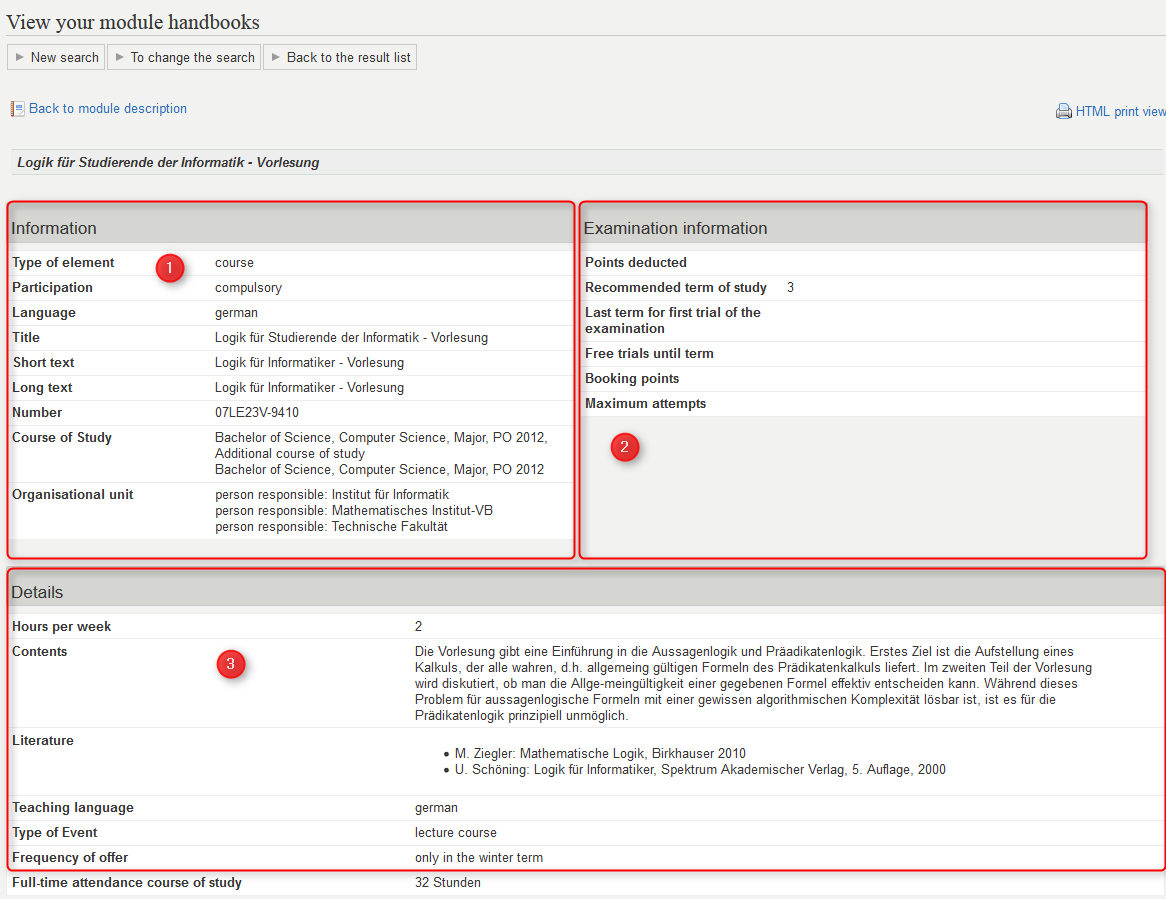
Task: Click the arrow icon on Back to the result list
Action: pyautogui.click(x=276, y=57)
